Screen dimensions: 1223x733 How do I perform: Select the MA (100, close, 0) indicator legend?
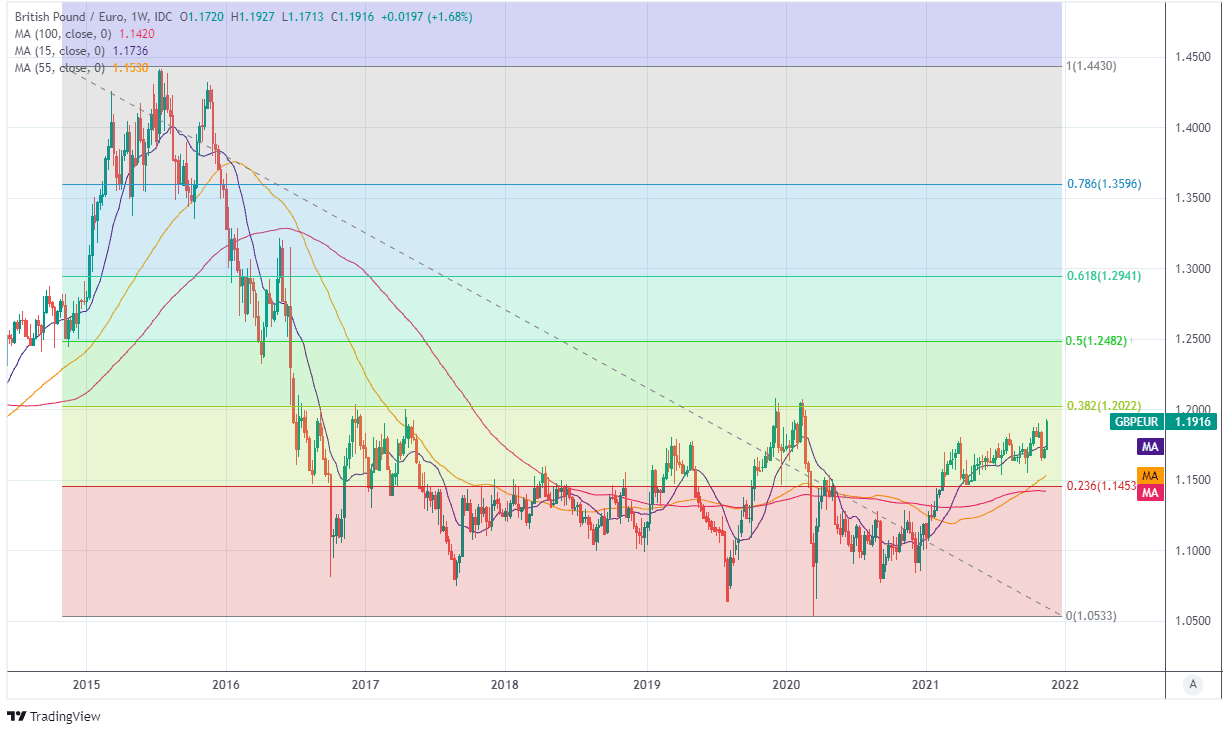[74, 33]
